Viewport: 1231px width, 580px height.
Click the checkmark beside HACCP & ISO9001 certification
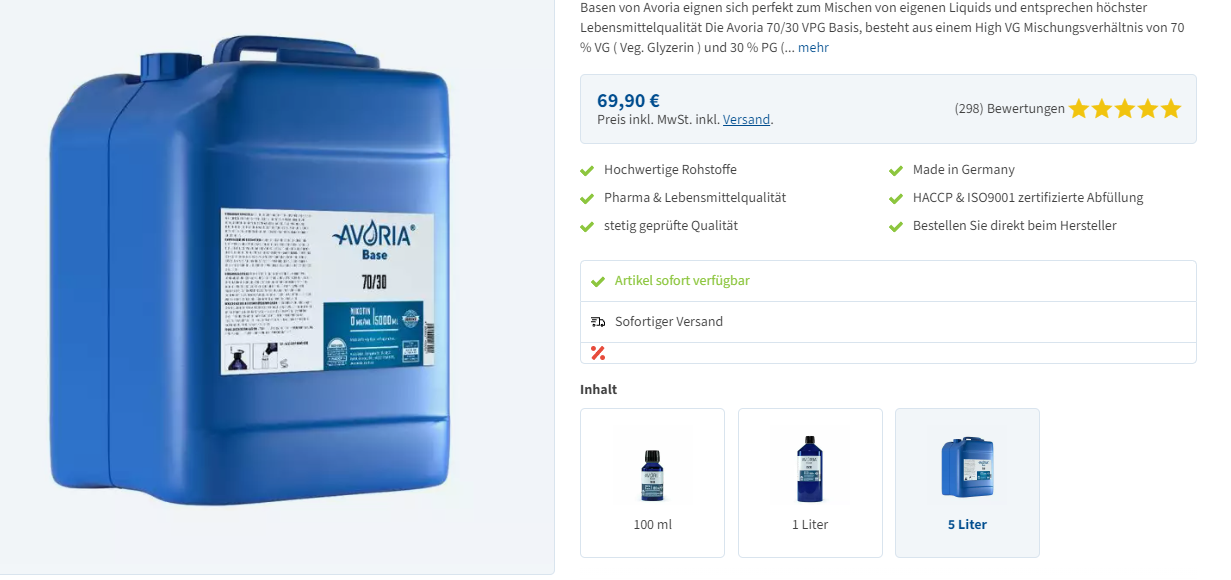tap(896, 198)
